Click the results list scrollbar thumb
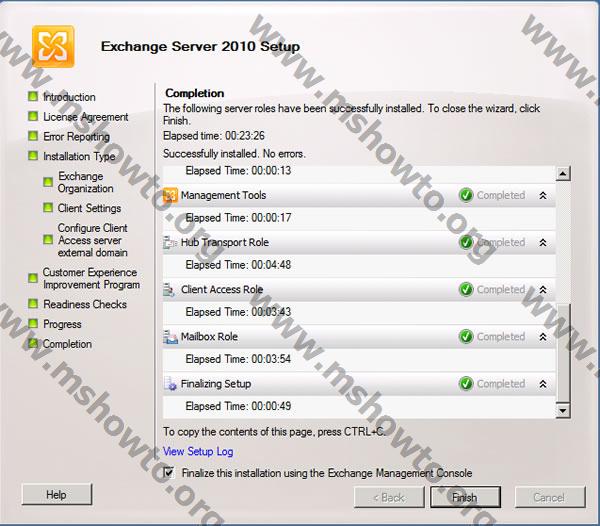 coord(563,353)
